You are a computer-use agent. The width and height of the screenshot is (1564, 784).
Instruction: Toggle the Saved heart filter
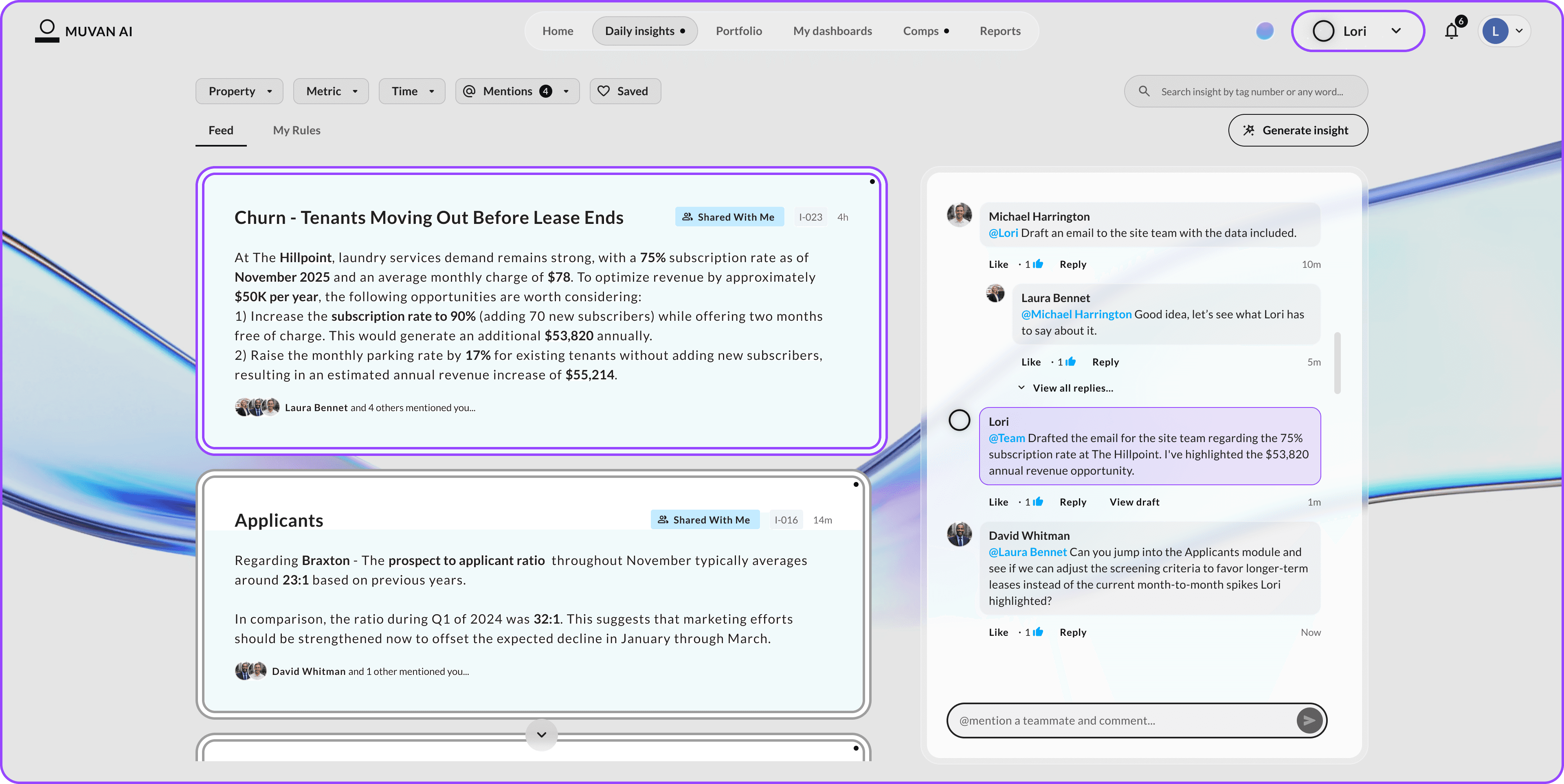625,91
